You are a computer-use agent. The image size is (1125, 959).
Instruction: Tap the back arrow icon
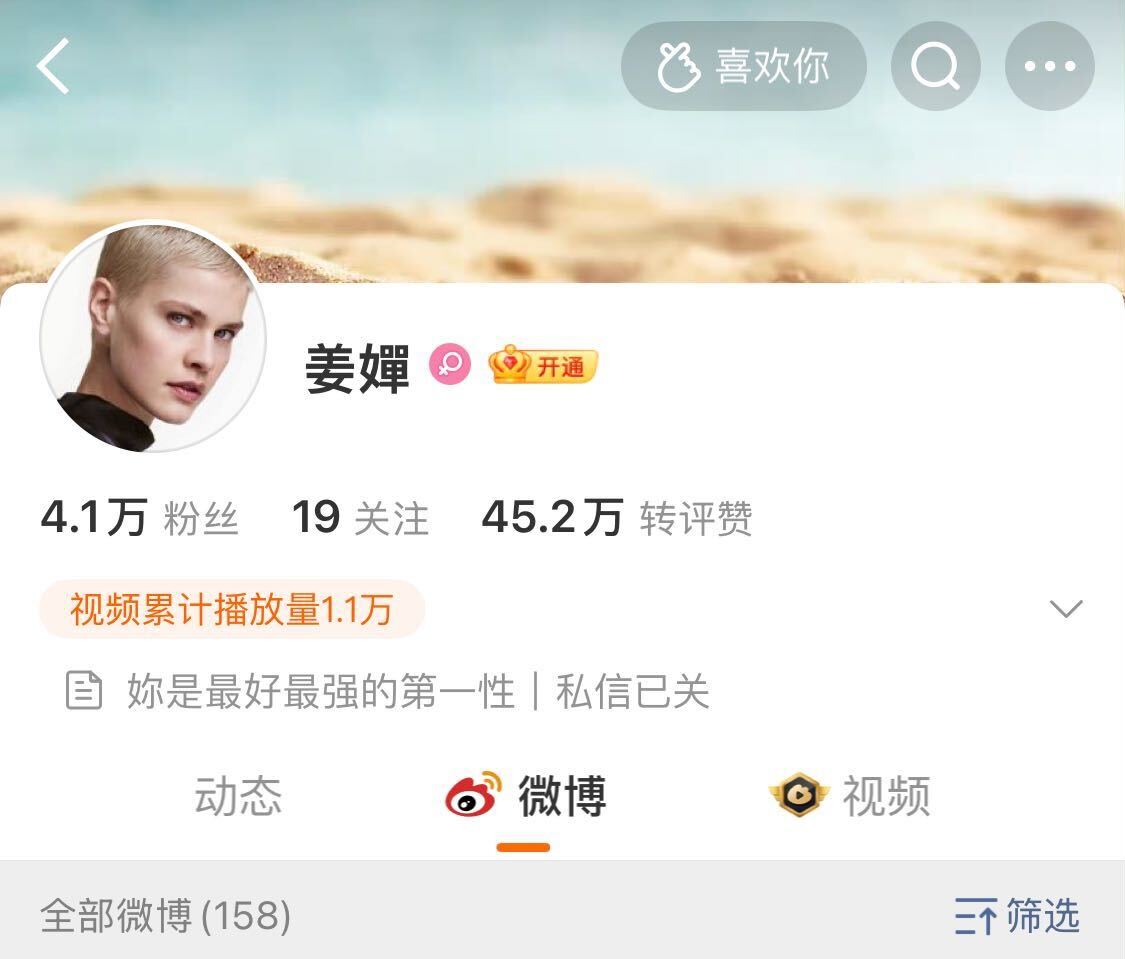[53, 66]
